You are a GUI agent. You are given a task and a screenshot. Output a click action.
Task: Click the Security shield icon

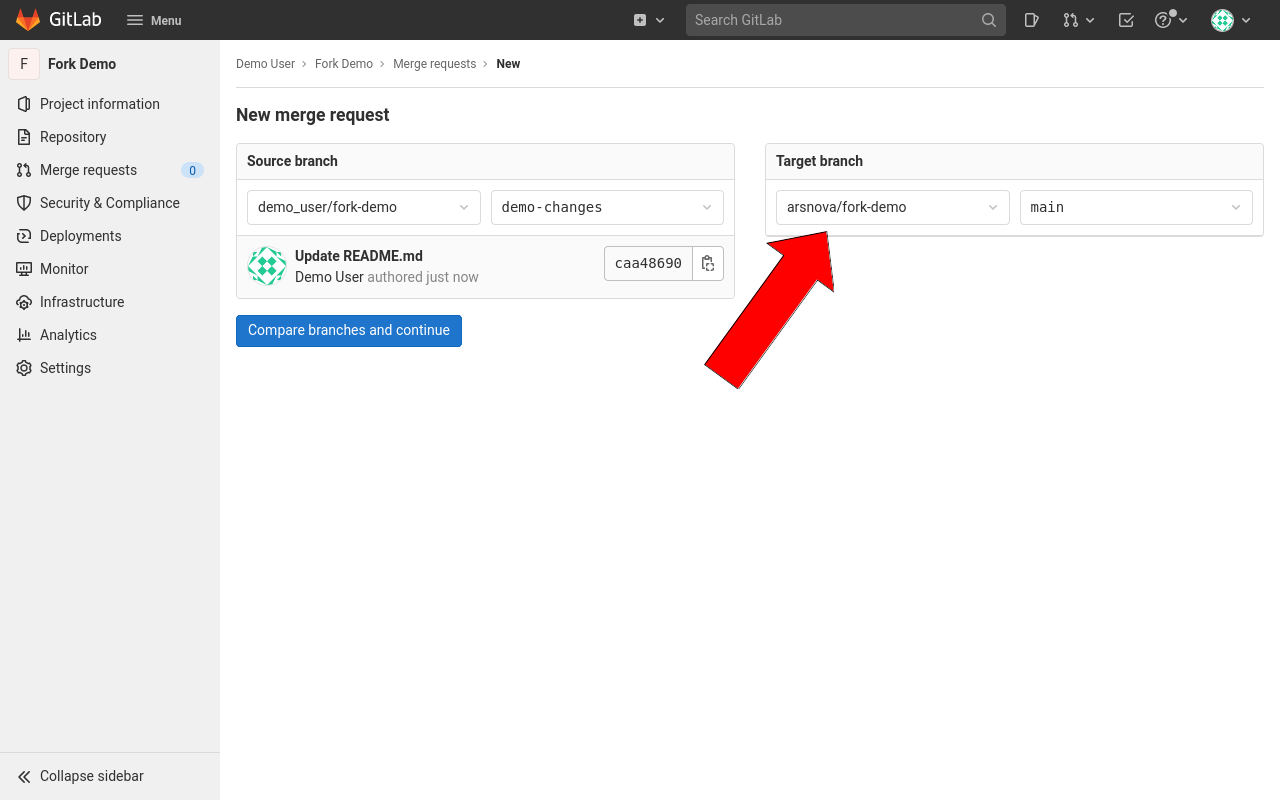[x=24, y=203]
